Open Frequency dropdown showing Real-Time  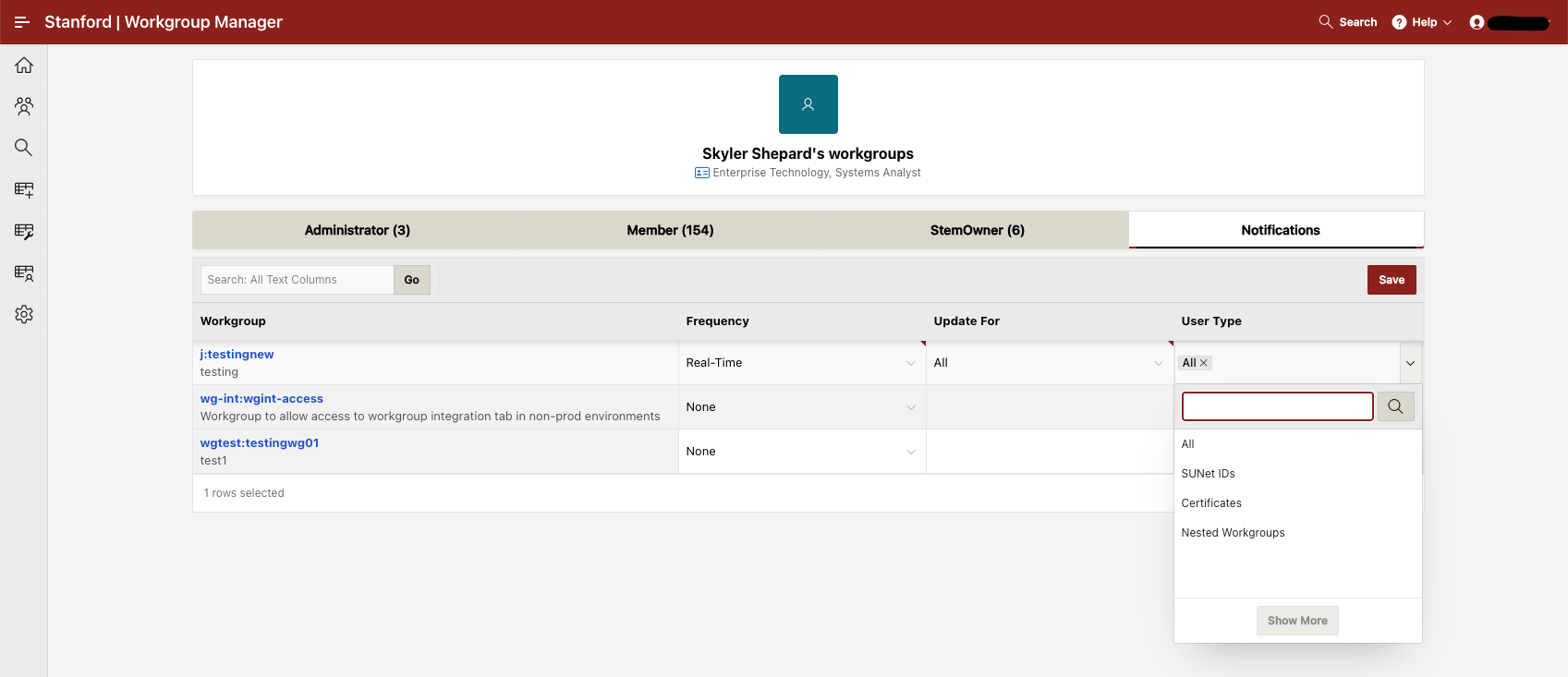(801, 363)
